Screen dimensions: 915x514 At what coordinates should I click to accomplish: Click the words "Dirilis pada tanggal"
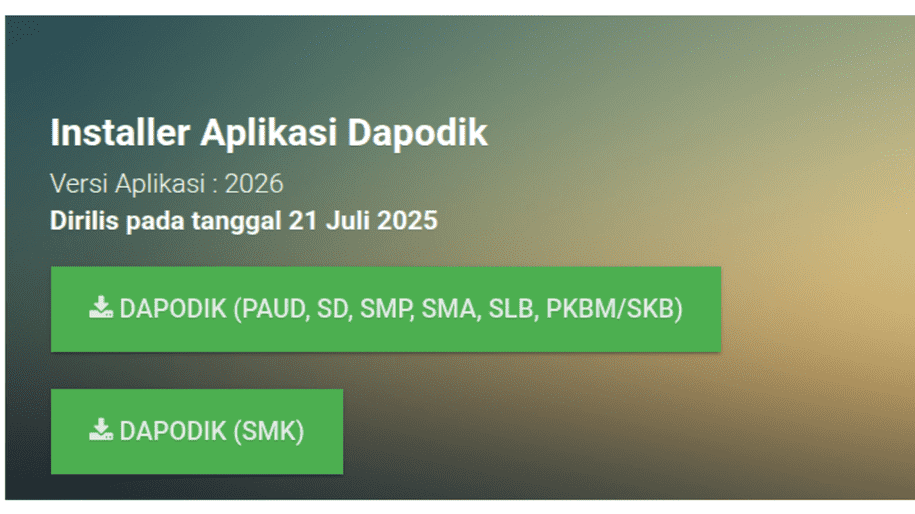166,221
